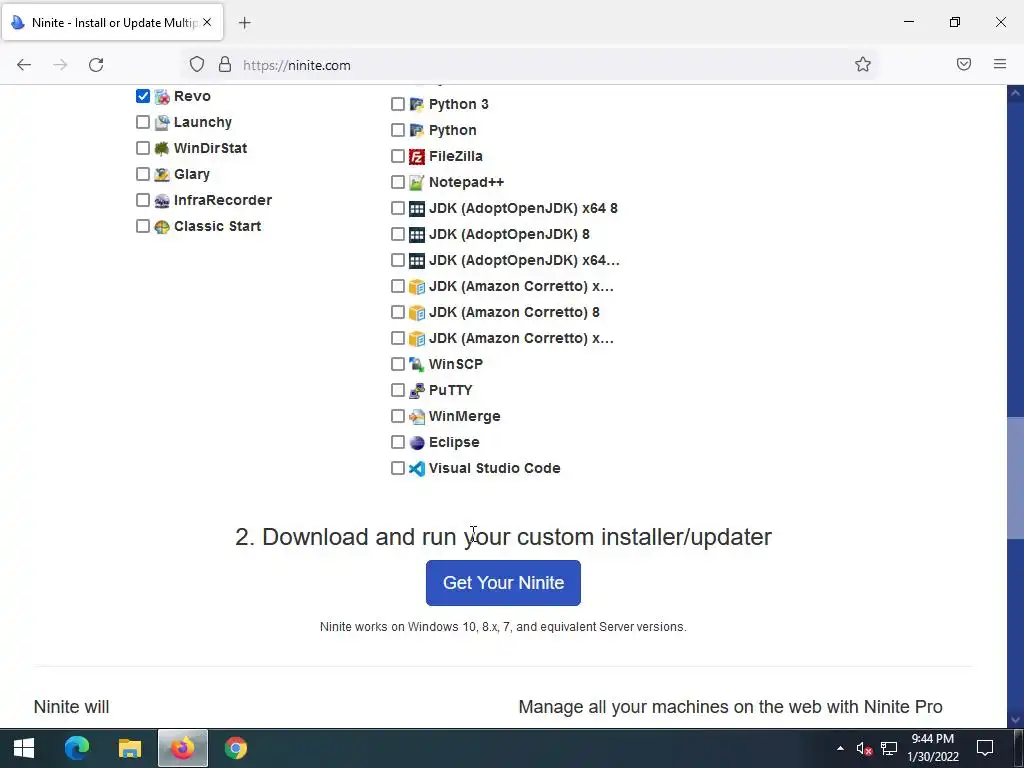Open the Windows Start menu
This screenshot has height=768, width=1024.
24,748
